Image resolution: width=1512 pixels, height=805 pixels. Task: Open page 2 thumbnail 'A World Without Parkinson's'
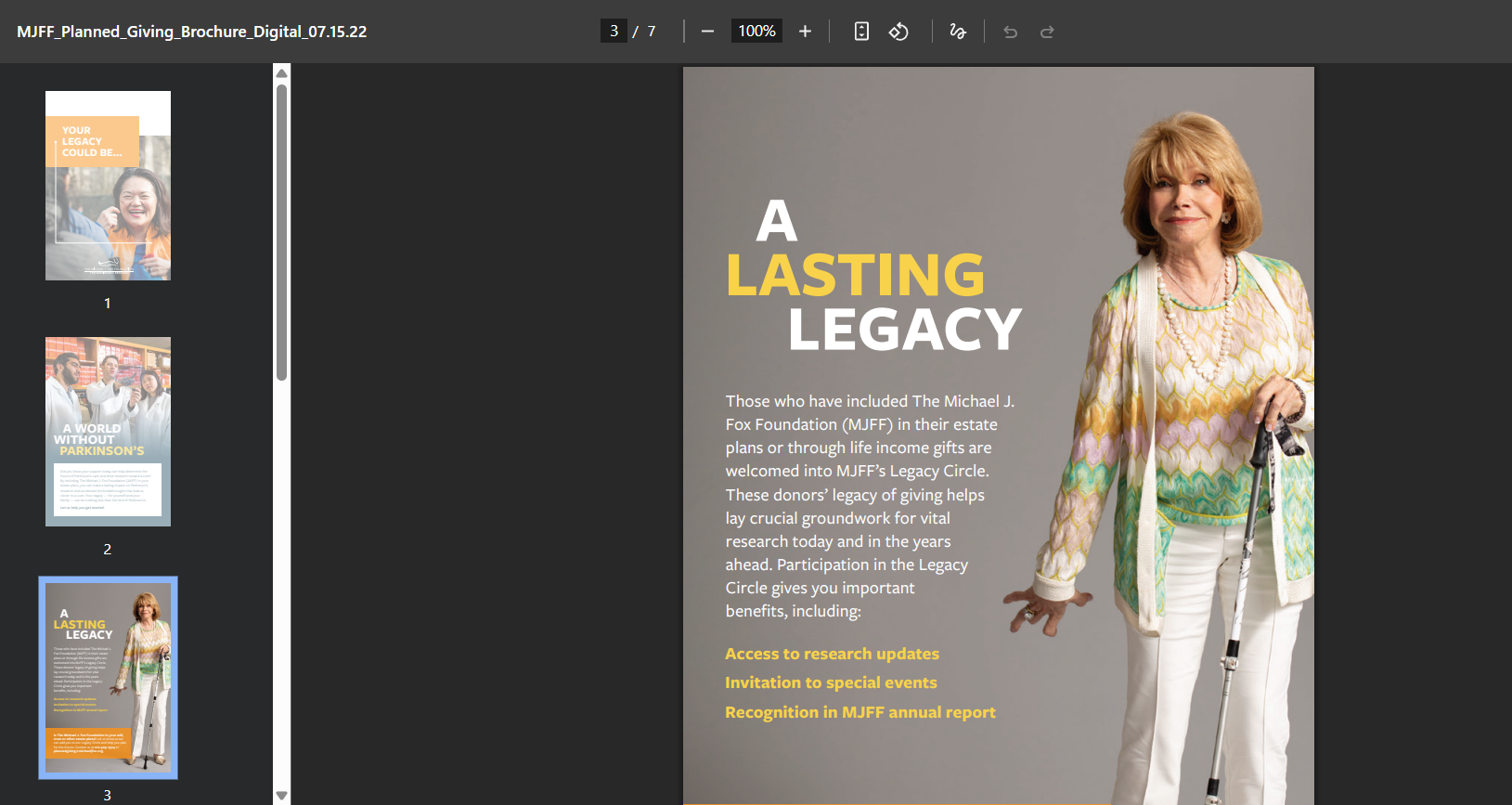point(108,432)
